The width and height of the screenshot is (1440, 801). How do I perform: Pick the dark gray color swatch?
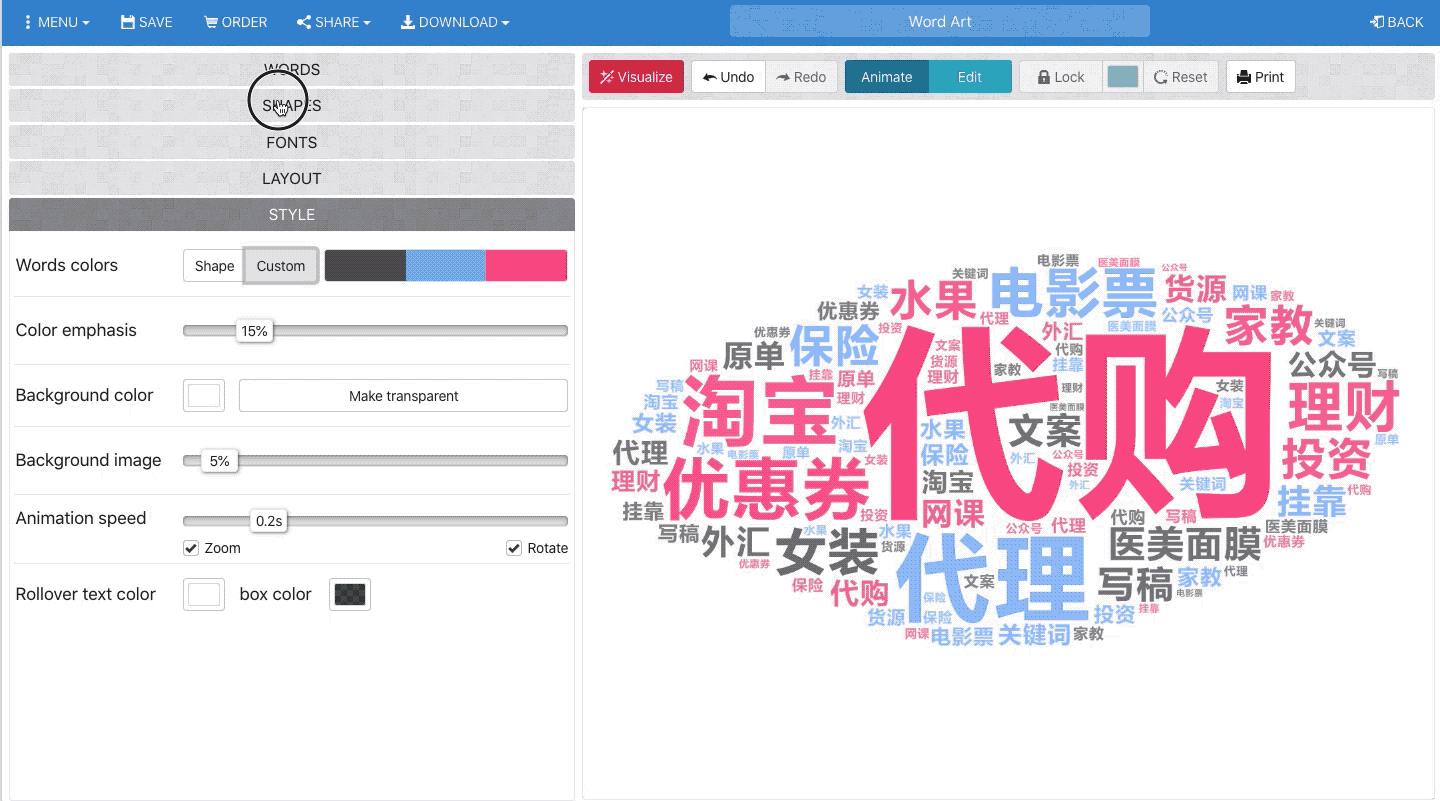point(365,266)
